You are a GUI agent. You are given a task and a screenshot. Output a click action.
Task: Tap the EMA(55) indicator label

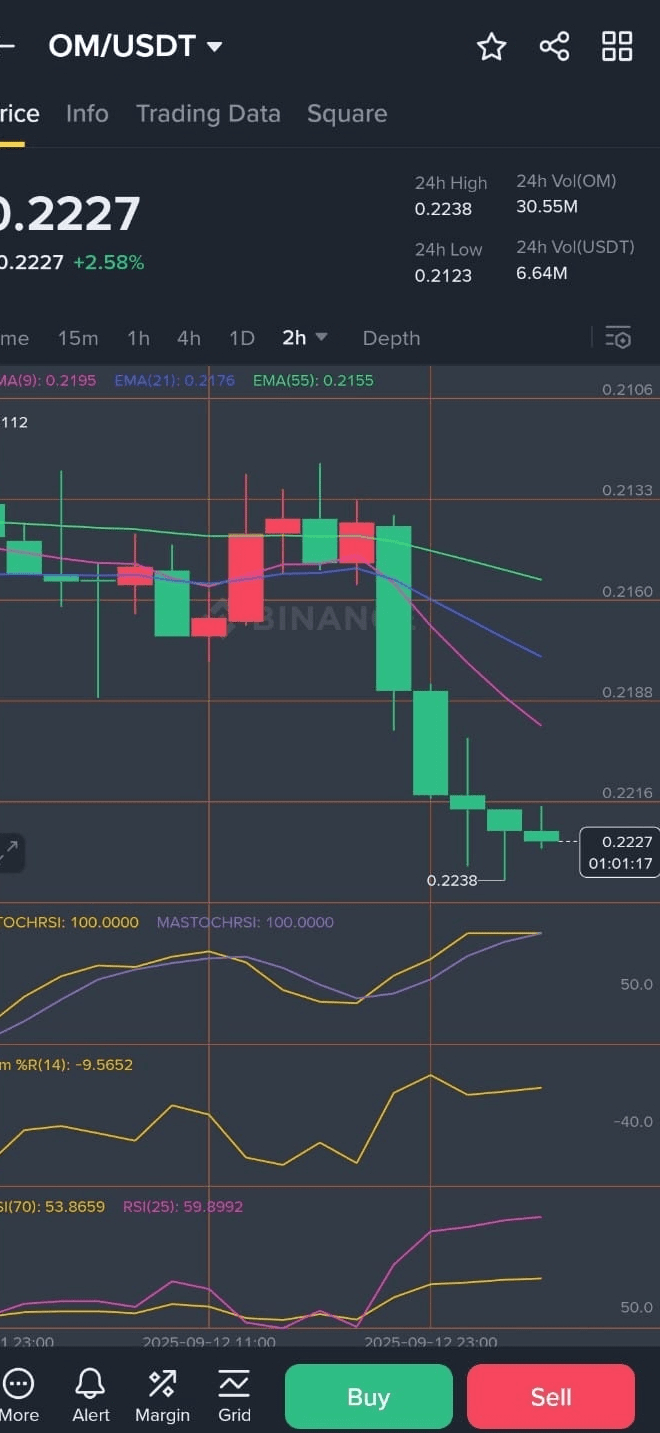click(313, 380)
